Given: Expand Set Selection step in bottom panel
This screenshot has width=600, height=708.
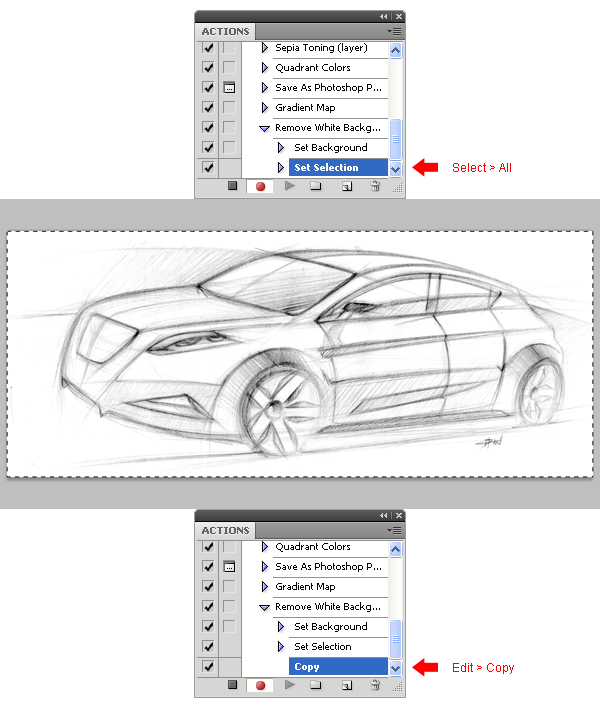Looking at the screenshot, I should (280, 647).
